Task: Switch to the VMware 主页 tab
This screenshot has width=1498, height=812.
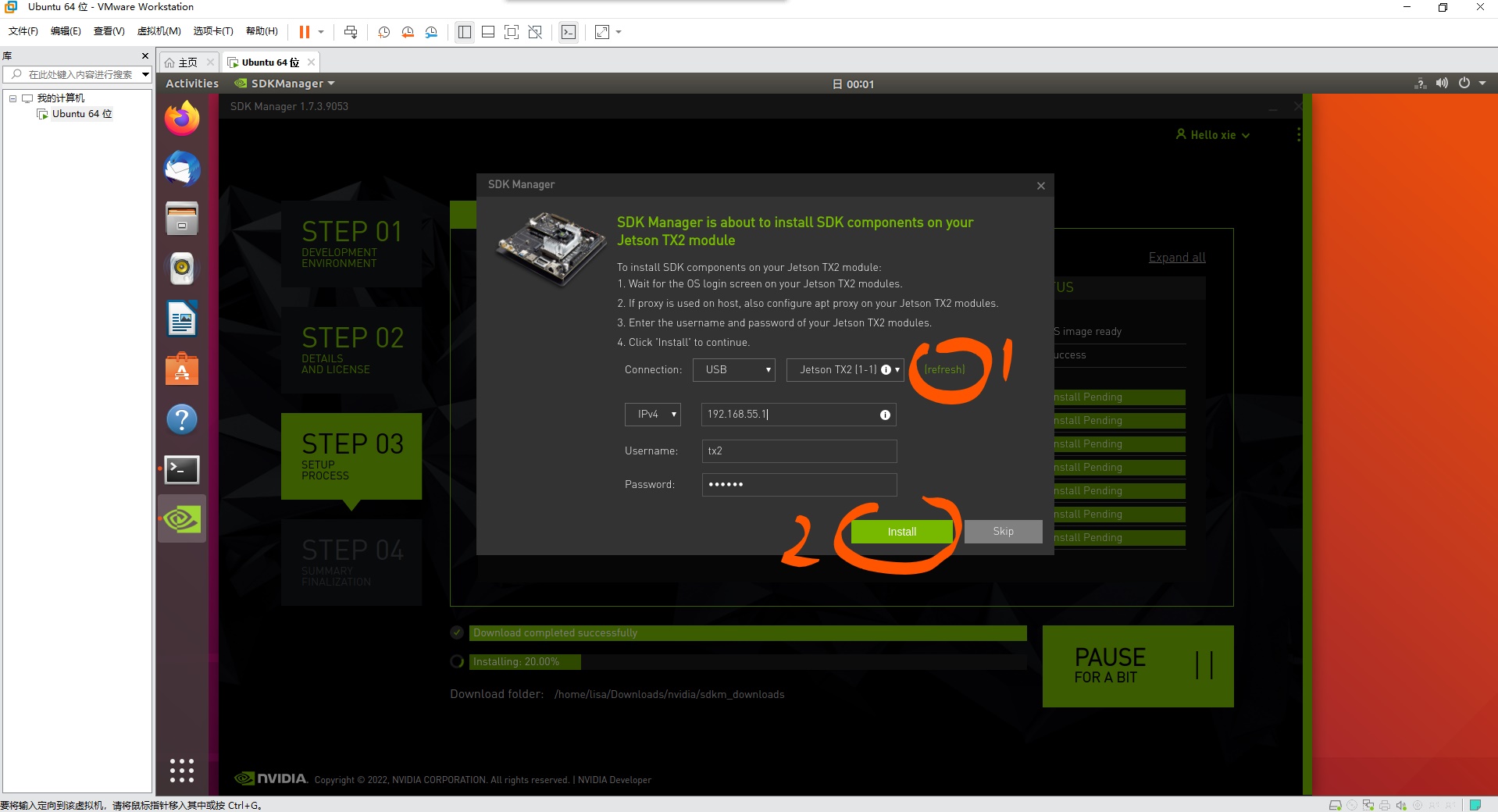Action: pyautogui.click(x=187, y=62)
